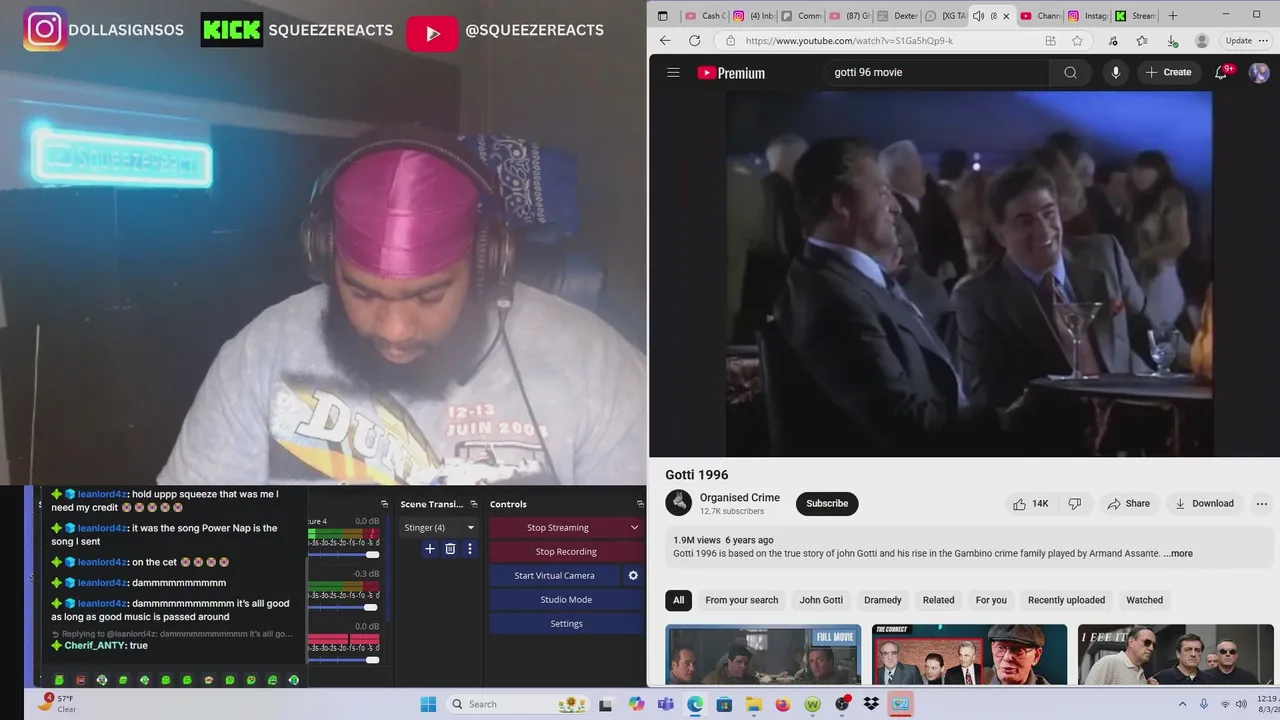Switch to the Cash C browser tab

point(704,16)
